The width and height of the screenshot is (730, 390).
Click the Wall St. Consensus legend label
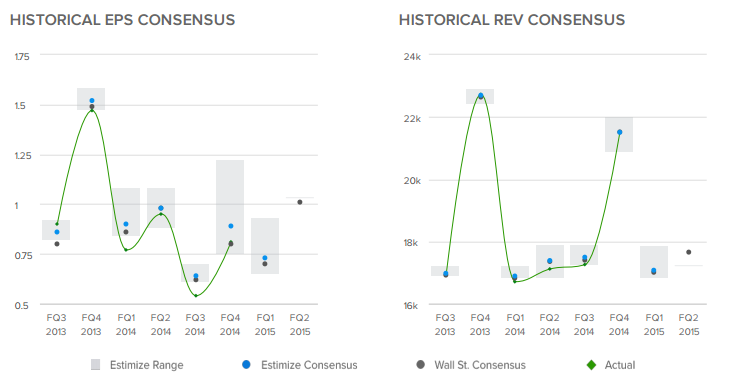tap(480, 365)
